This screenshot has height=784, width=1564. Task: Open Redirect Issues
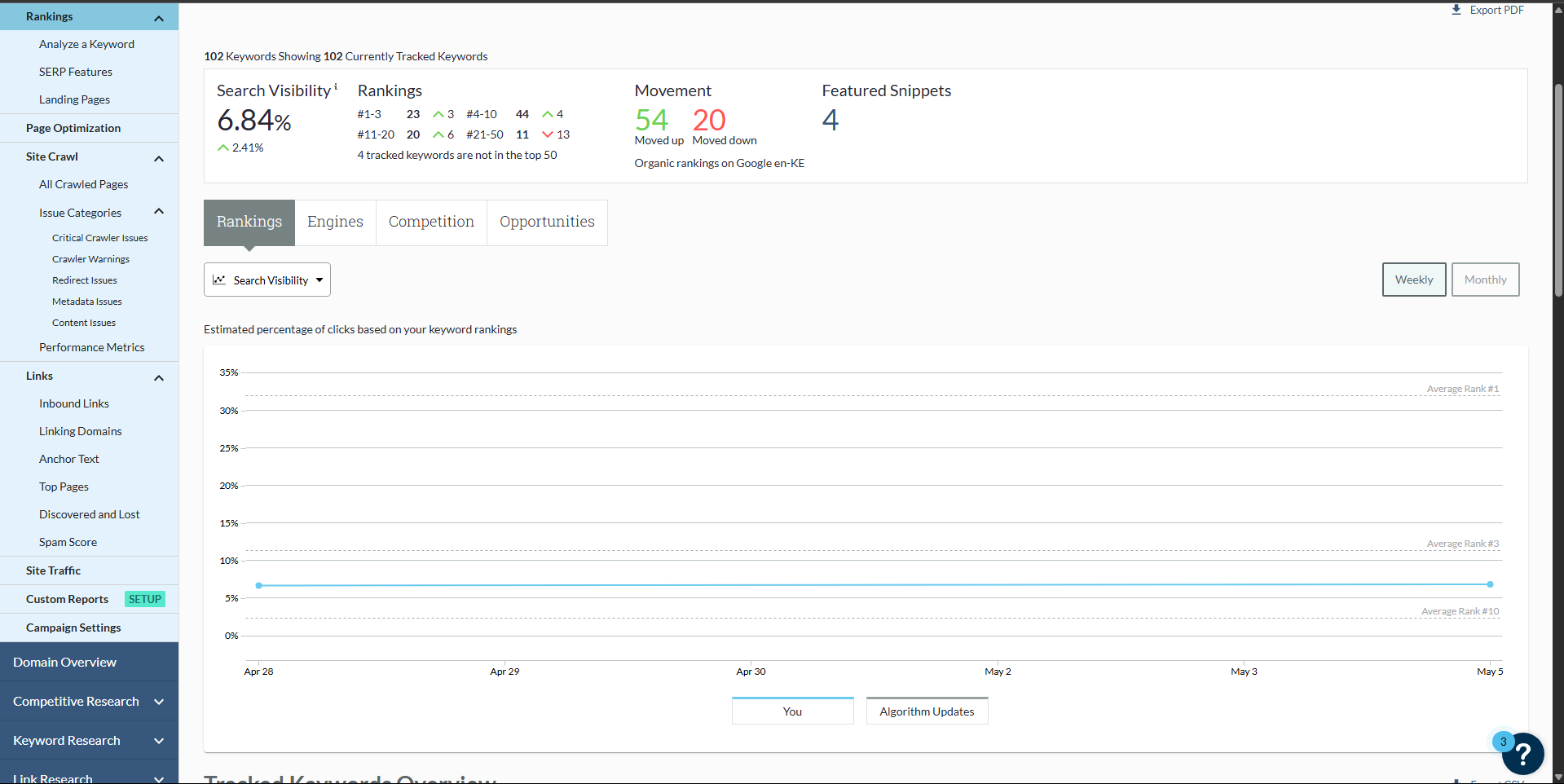pyautogui.click(x=84, y=280)
